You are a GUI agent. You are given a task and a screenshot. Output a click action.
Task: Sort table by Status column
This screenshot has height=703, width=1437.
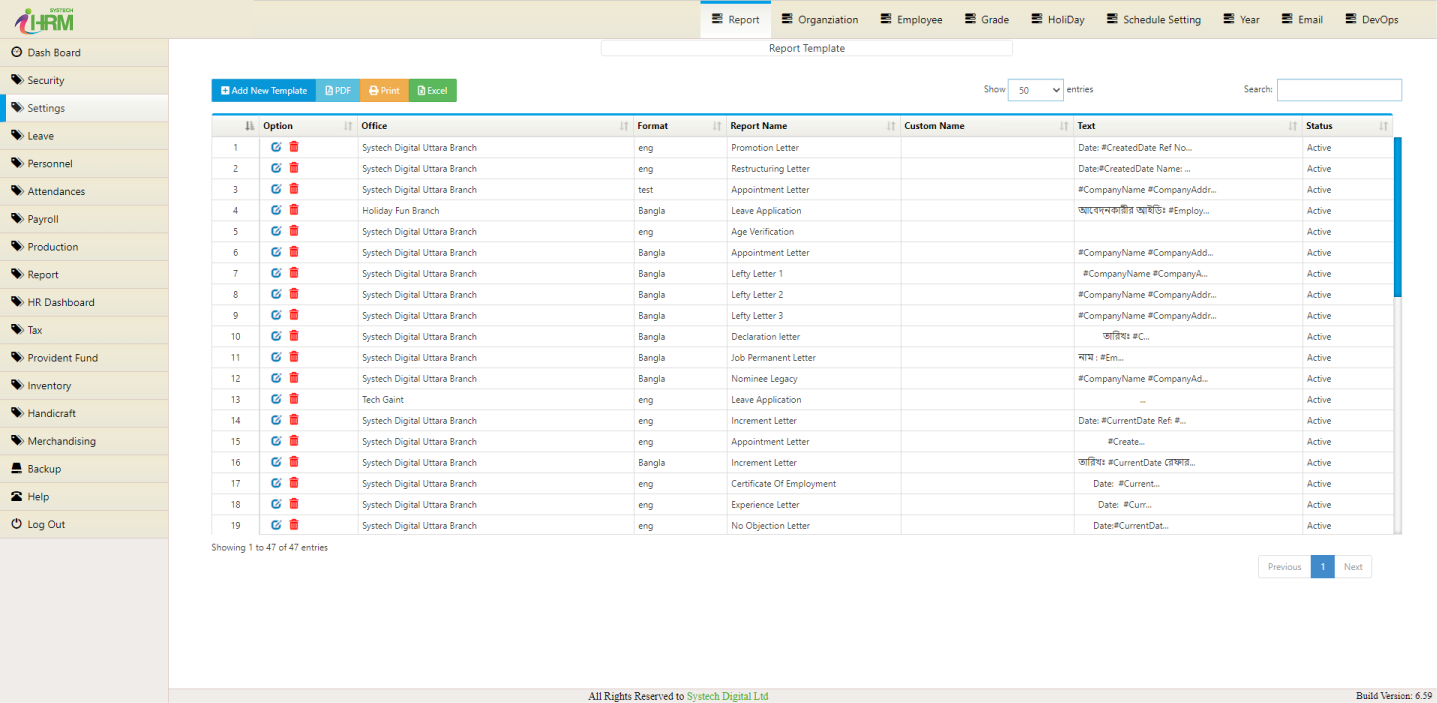(1346, 126)
